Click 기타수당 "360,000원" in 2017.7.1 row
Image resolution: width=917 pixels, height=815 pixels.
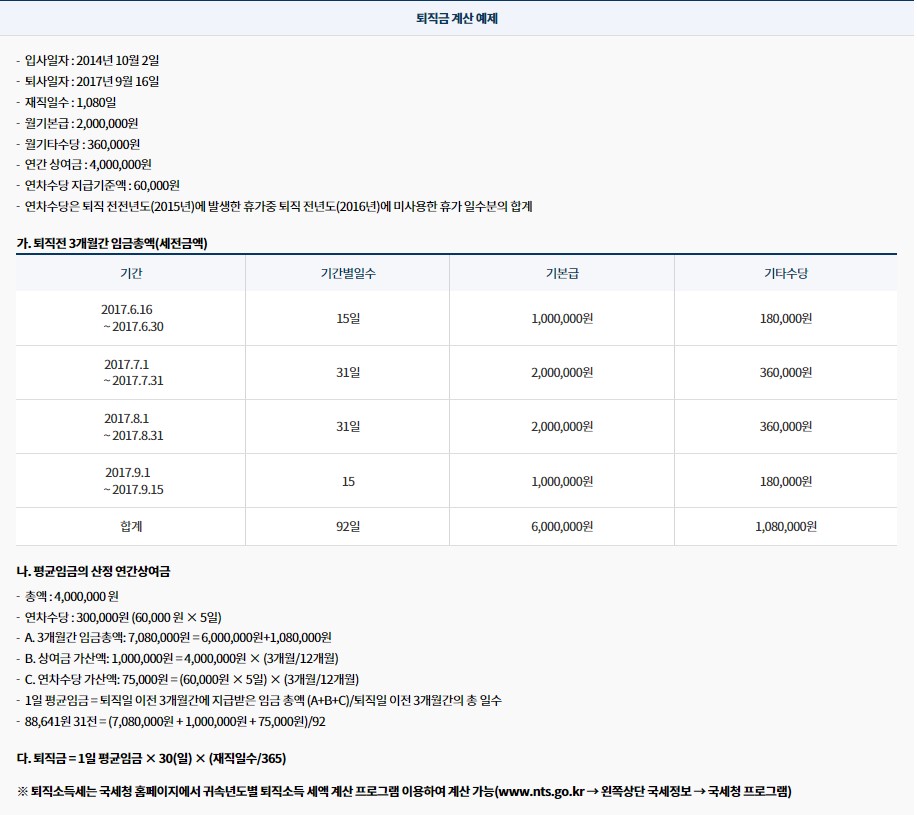786,372
